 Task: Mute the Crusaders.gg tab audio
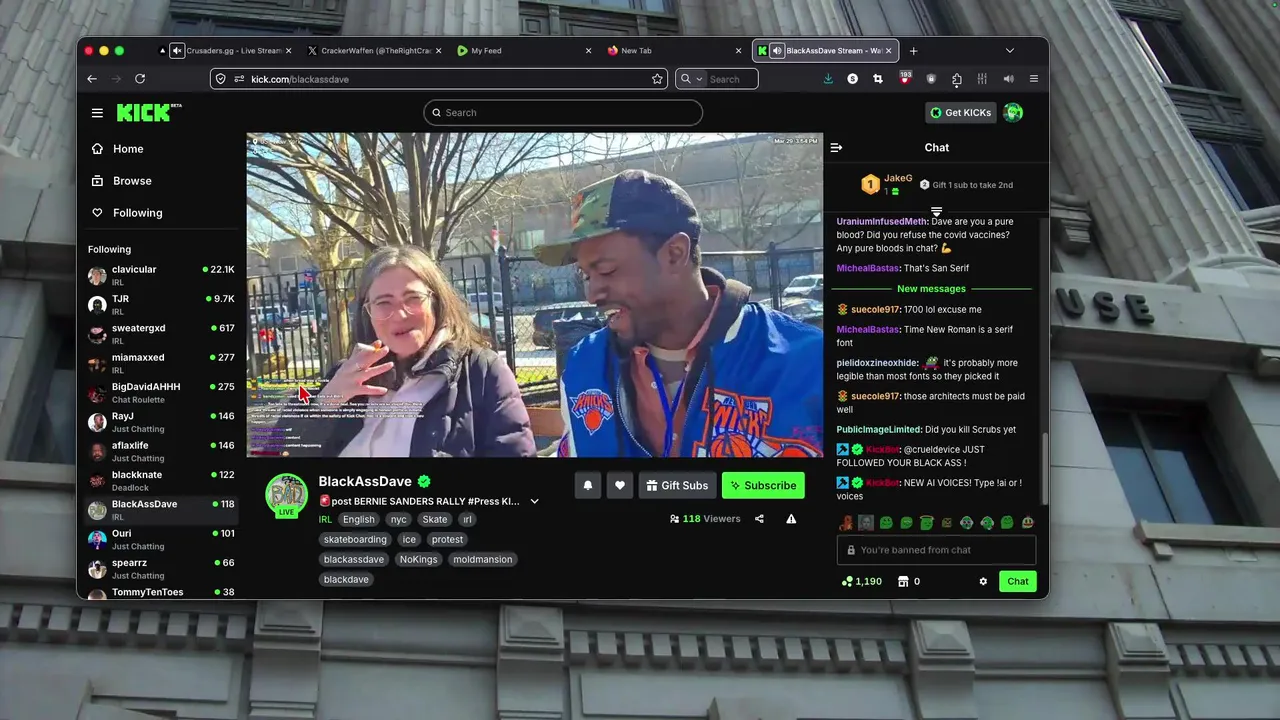click(x=177, y=51)
